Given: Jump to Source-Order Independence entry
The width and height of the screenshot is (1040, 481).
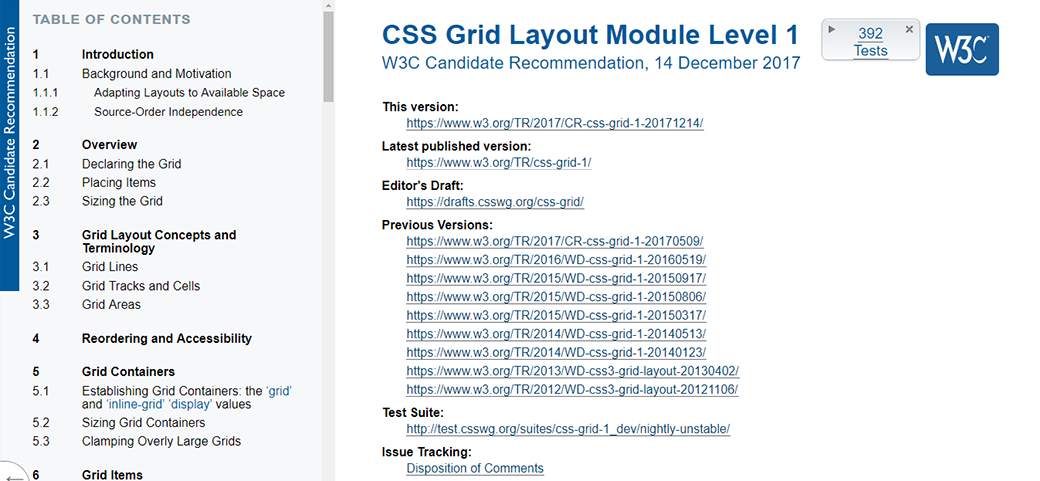Looking at the screenshot, I should [168, 112].
